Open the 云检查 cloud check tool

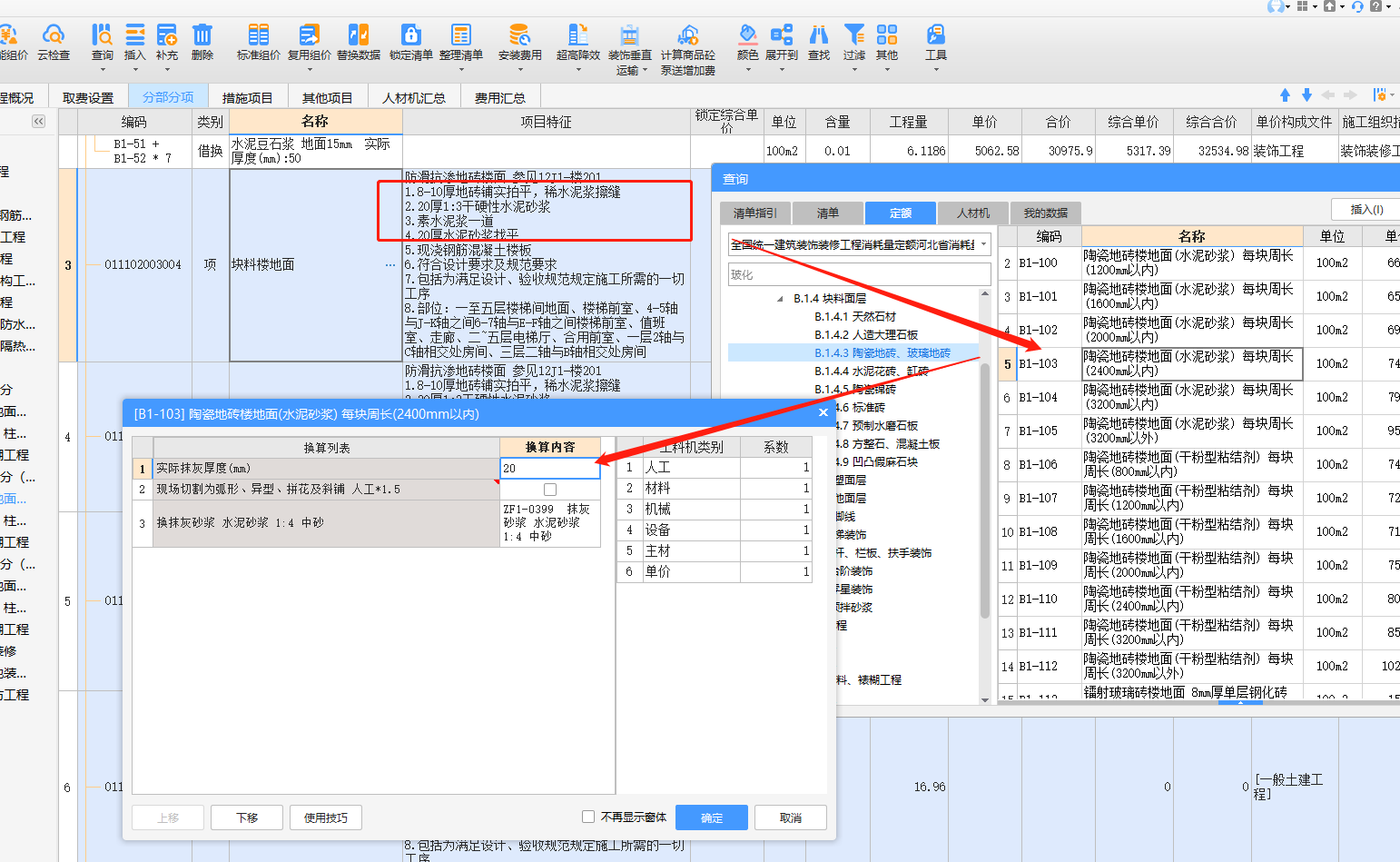point(54,43)
